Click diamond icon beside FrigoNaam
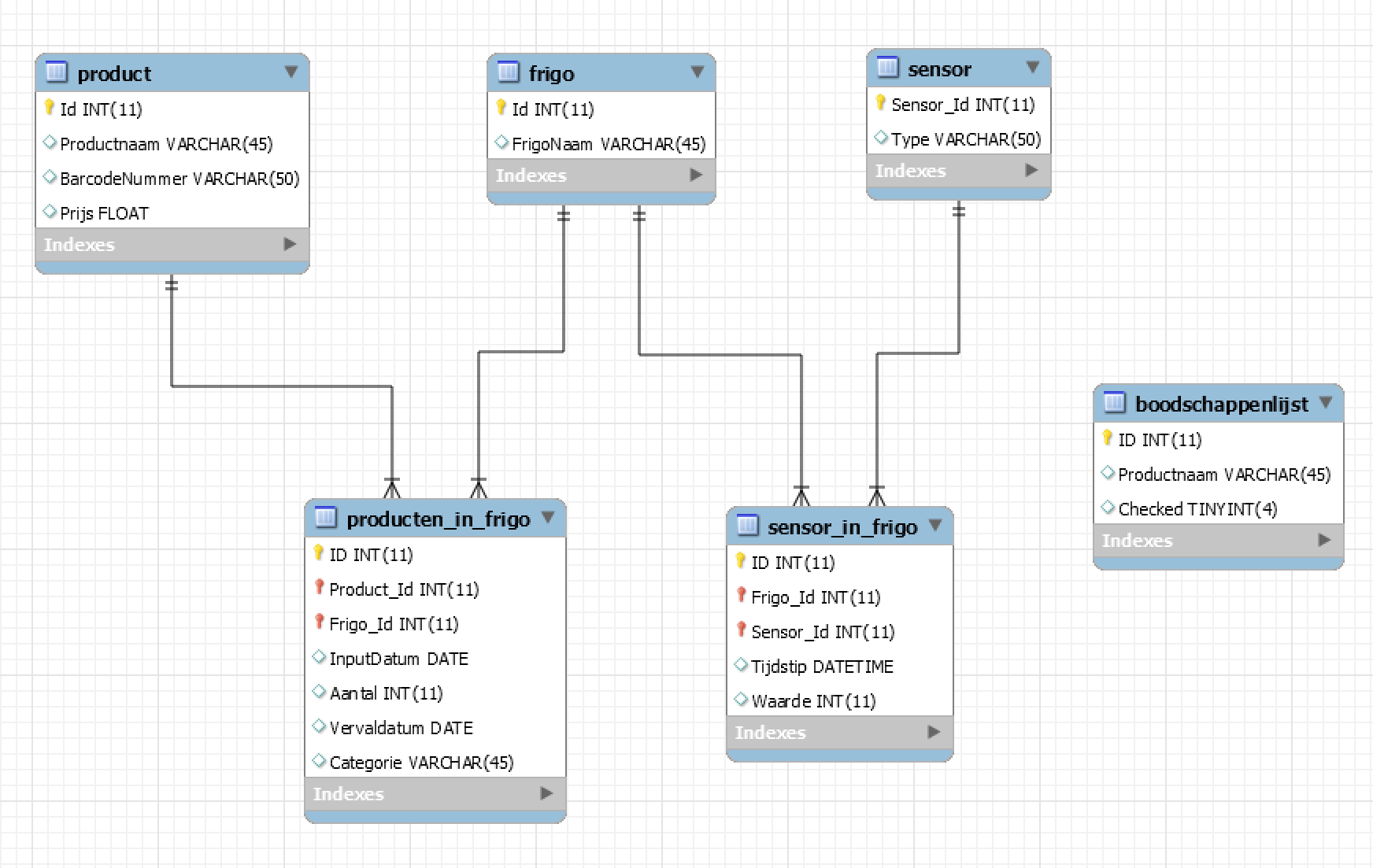The width and height of the screenshot is (1373, 868). (501, 142)
